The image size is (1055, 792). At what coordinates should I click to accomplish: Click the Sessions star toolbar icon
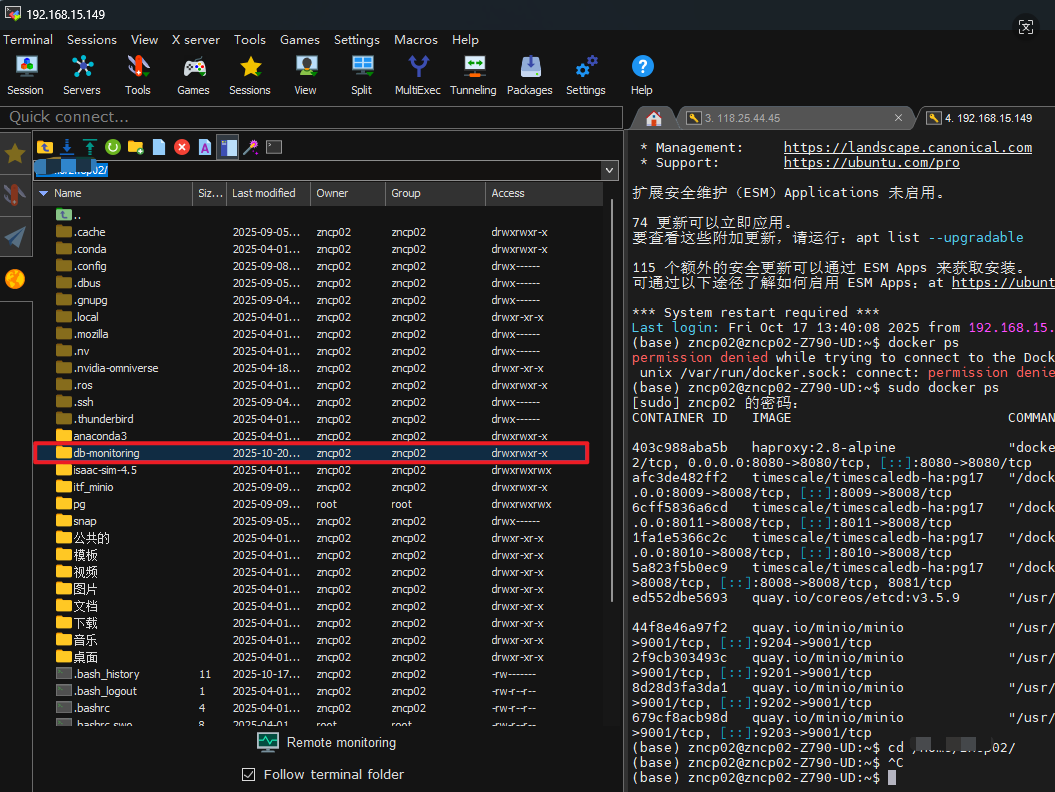coord(250,75)
